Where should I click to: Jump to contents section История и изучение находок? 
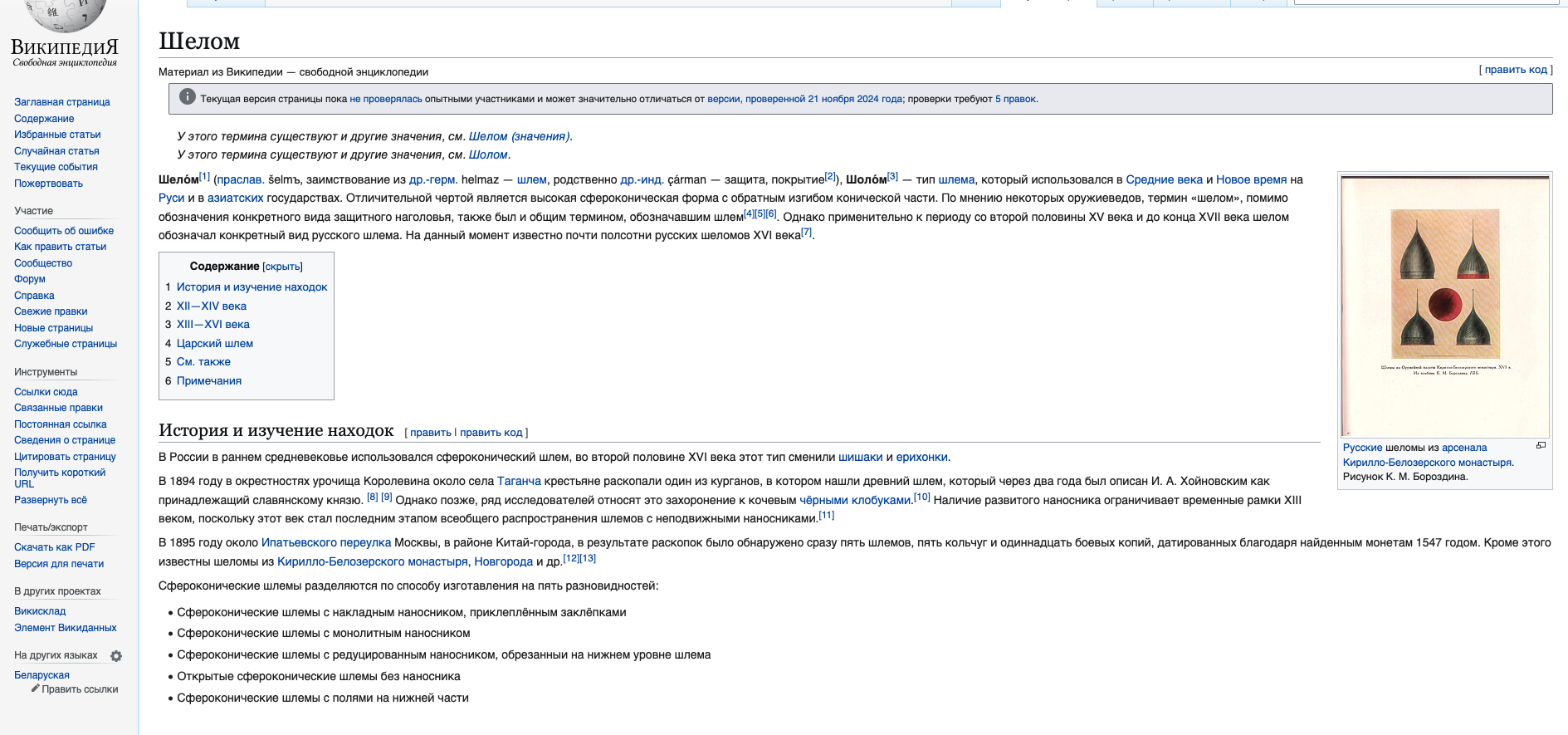252,287
